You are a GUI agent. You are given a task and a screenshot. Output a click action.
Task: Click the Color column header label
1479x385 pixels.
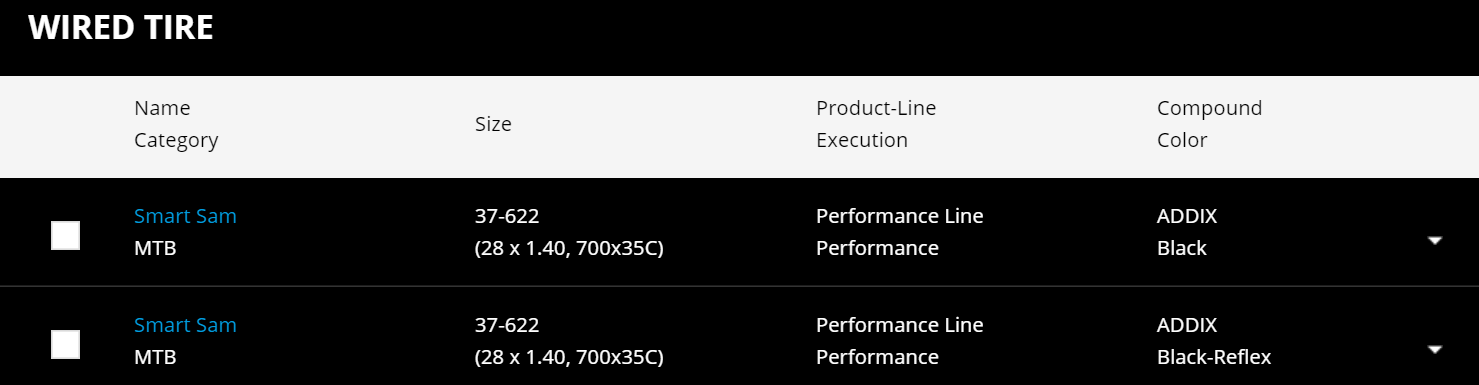point(1182,140)
